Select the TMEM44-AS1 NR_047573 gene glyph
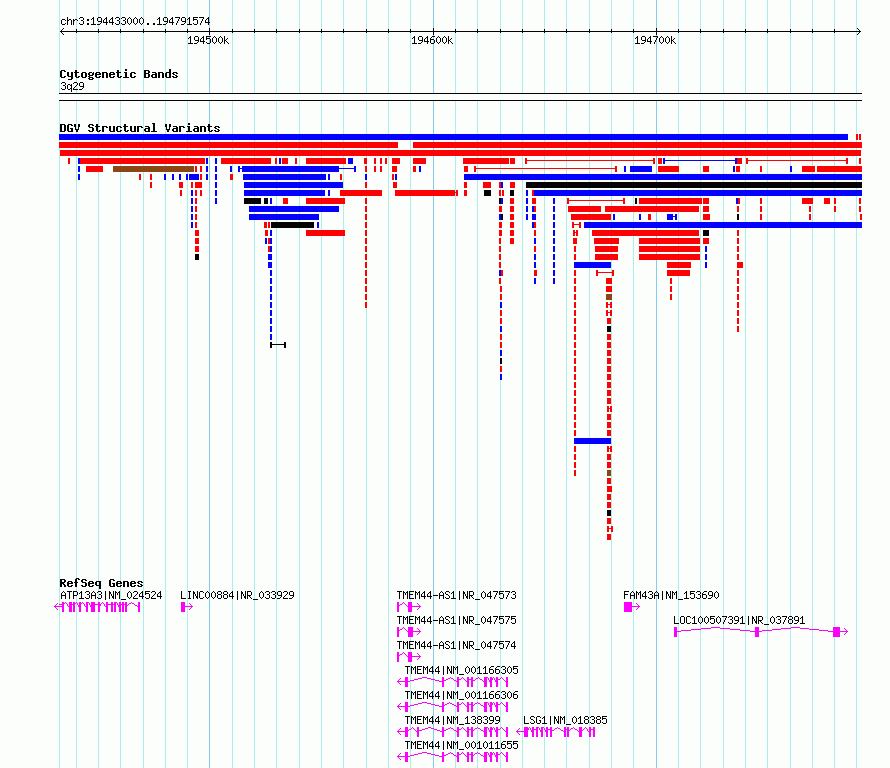Viewport: 890px width, 768px height. 409,607
